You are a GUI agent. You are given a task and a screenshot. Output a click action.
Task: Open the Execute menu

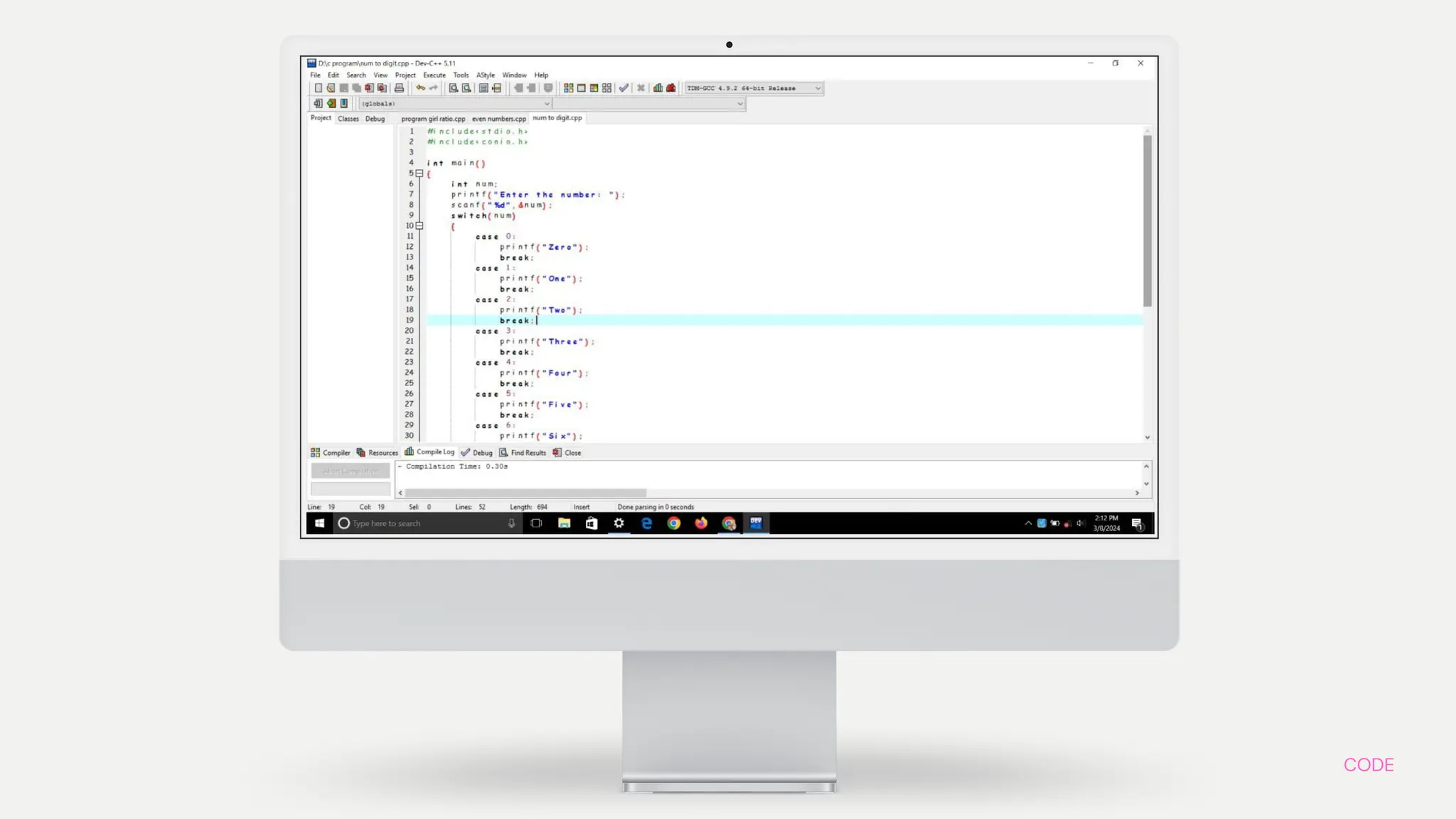tap(434, 75)
